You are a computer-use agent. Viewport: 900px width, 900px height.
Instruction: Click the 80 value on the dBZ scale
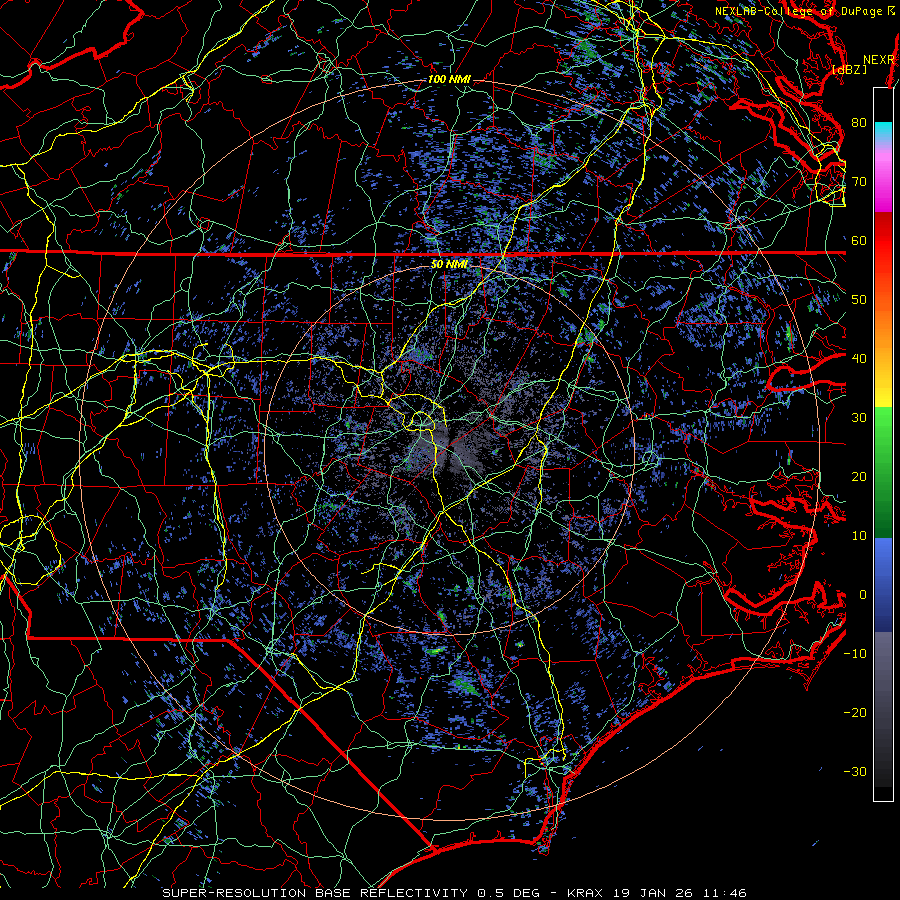(859, 123)
